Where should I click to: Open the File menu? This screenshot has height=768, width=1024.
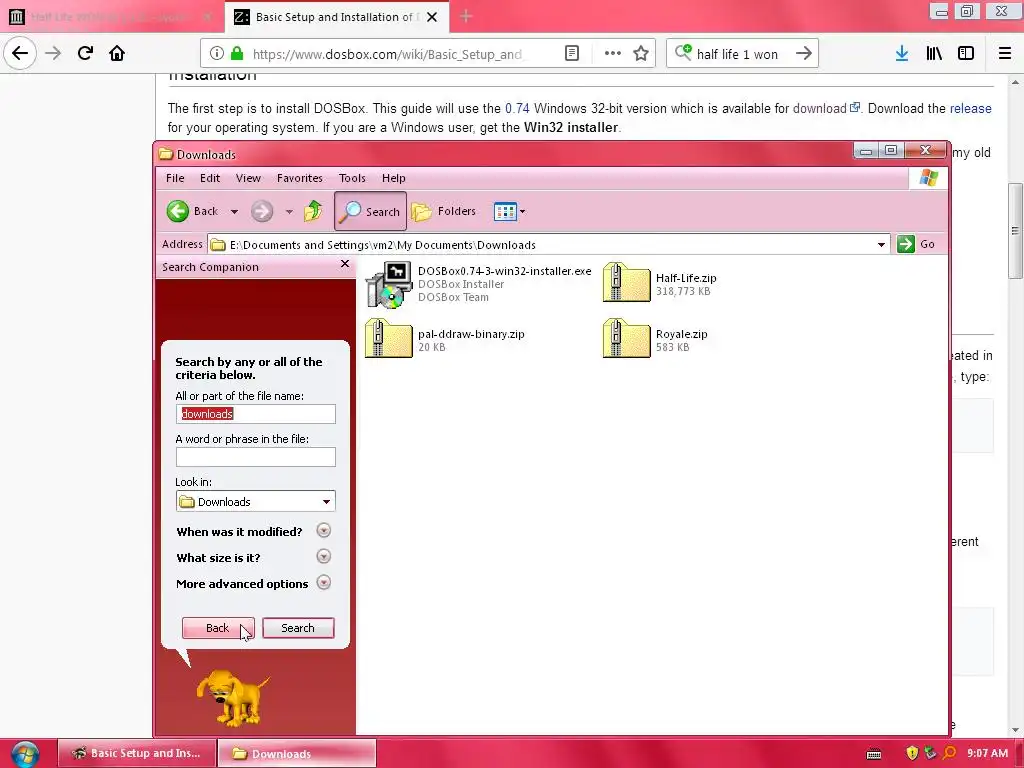pos(175,178)
